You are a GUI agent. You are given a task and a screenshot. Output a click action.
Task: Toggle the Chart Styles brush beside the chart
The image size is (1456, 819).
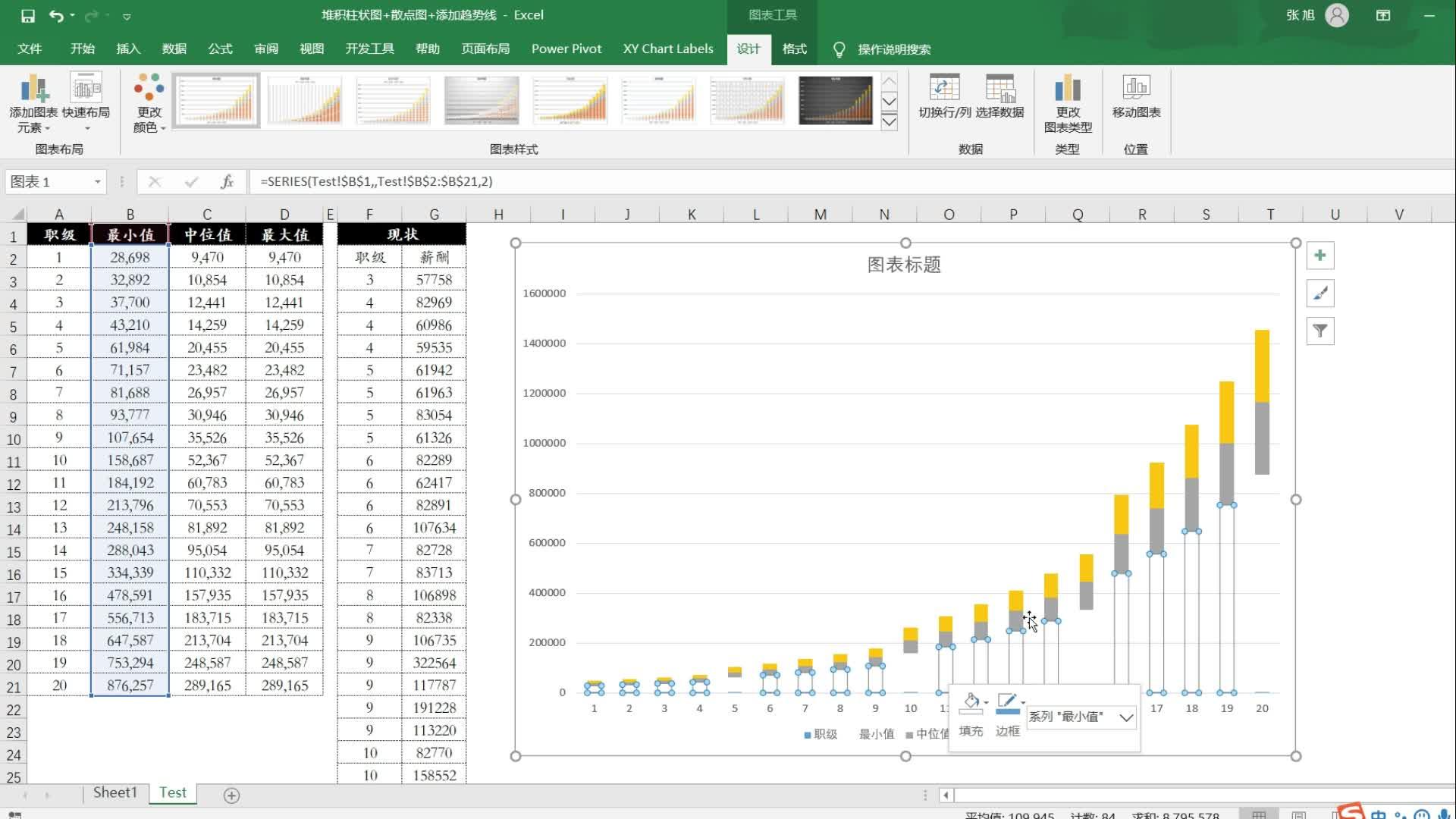tap(1319, 293)
